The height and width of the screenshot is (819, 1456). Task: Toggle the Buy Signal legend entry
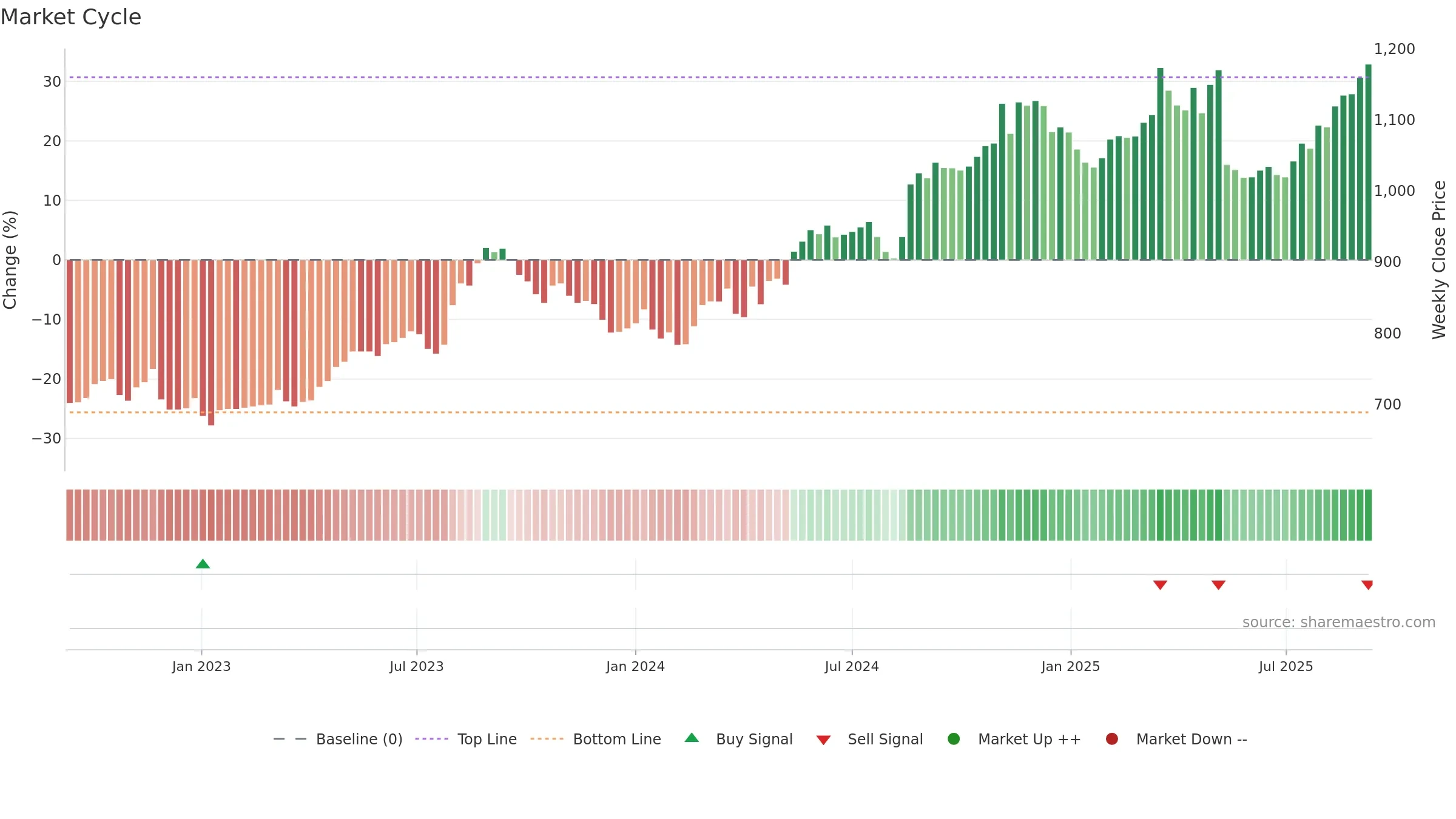click(x=738, y=739)
